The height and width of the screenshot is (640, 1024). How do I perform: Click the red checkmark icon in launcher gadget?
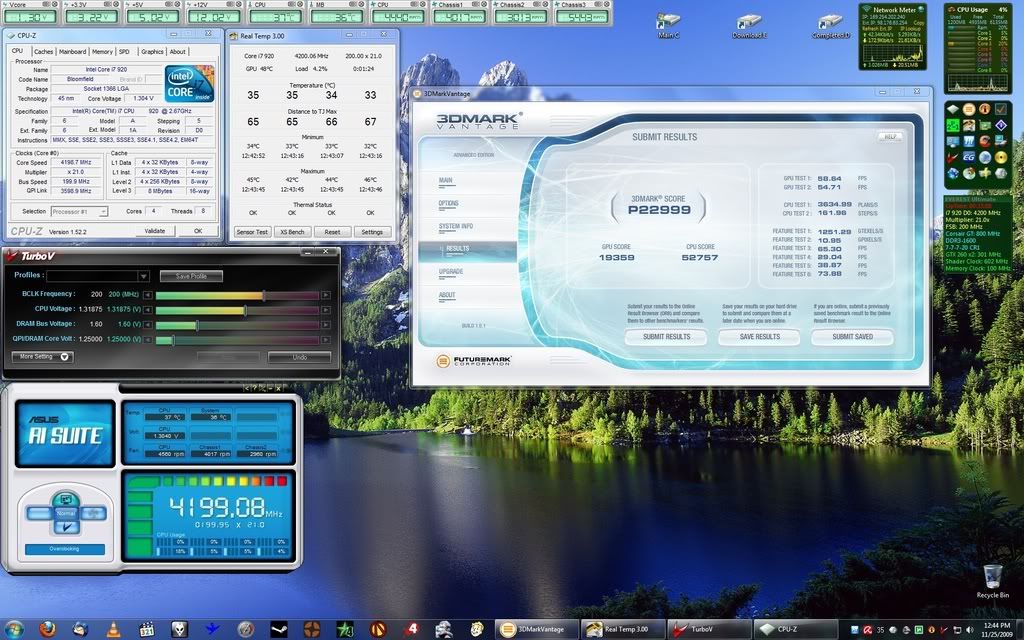point(952,157)
